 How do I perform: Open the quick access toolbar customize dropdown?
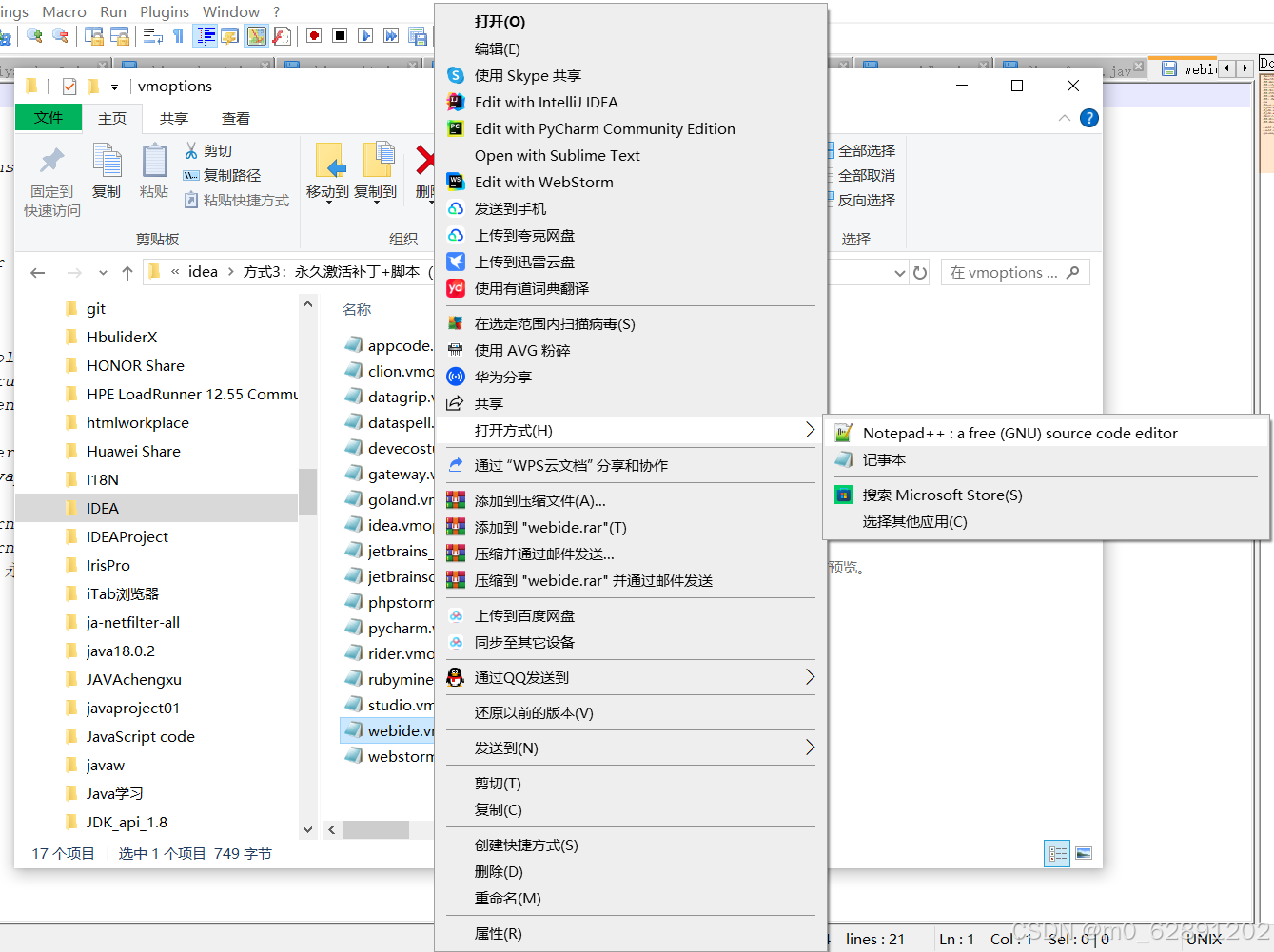coord(114,87)
